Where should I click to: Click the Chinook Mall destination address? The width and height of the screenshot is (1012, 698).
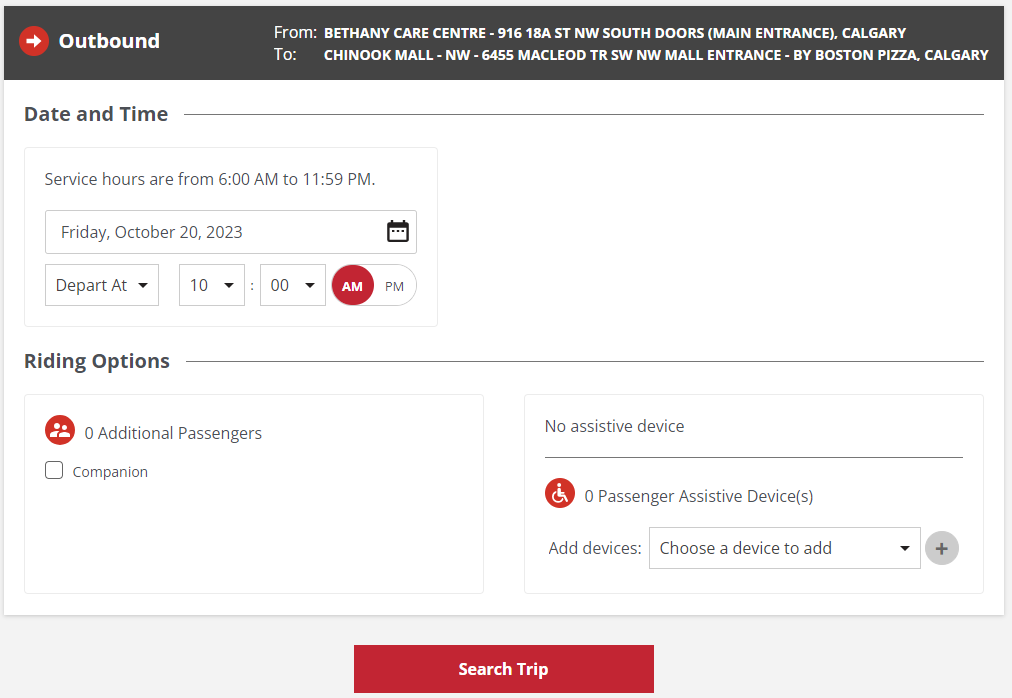(655, 55)
